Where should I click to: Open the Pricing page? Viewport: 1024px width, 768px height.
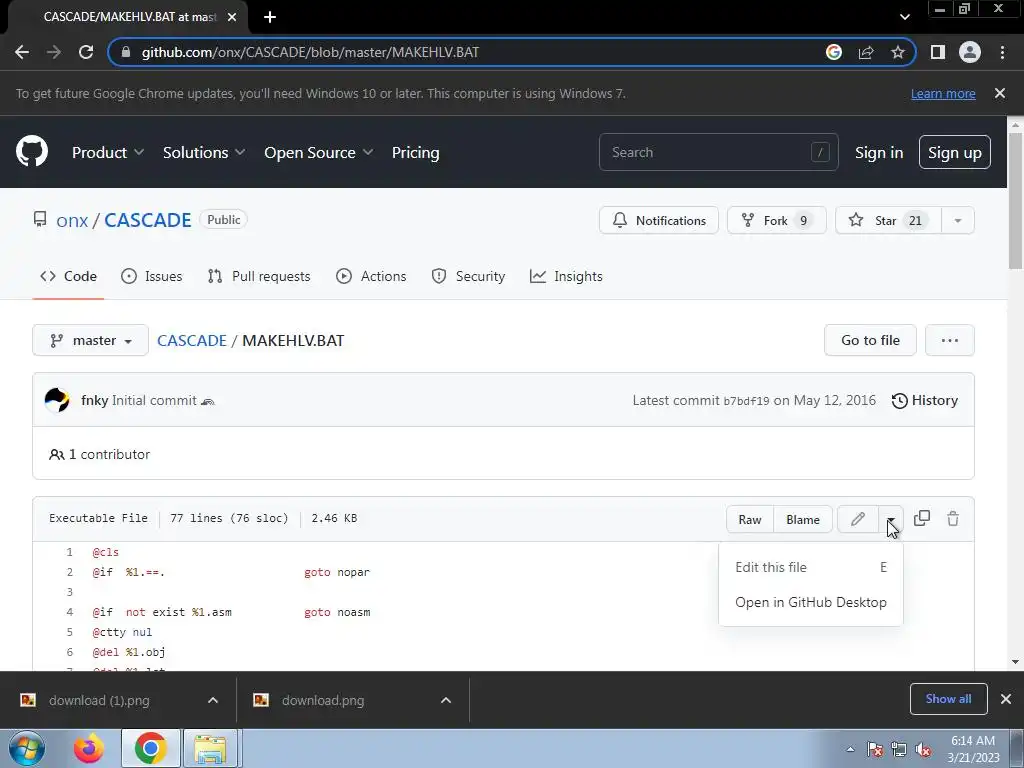(415, 152)
